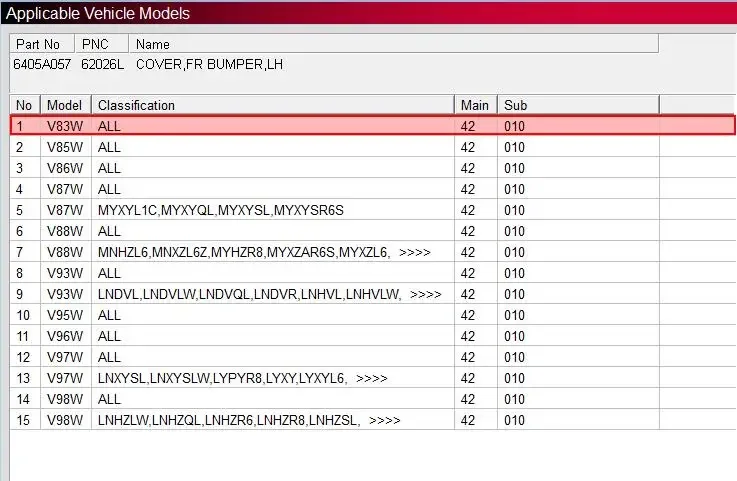Select row 11 for model V96W
This screenshot has height=481, width=737.
[373, 336]
